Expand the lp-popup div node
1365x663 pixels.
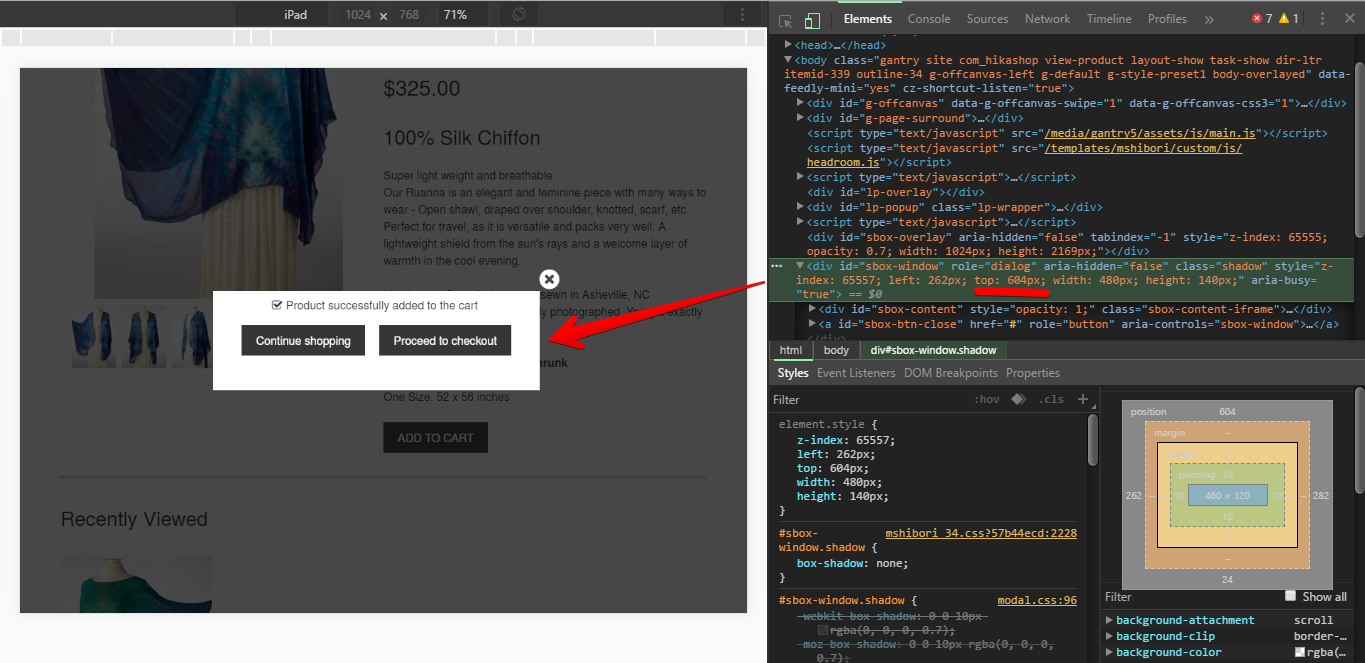pos(800,207)
